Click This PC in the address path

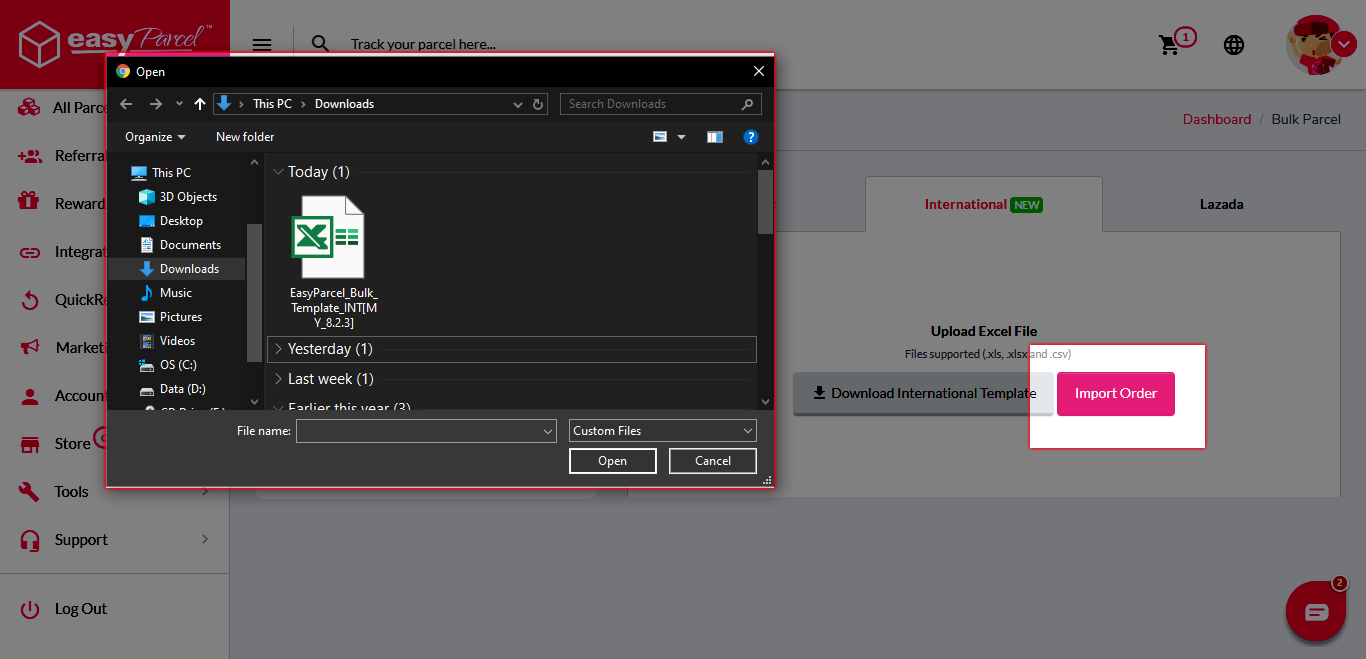272,104
